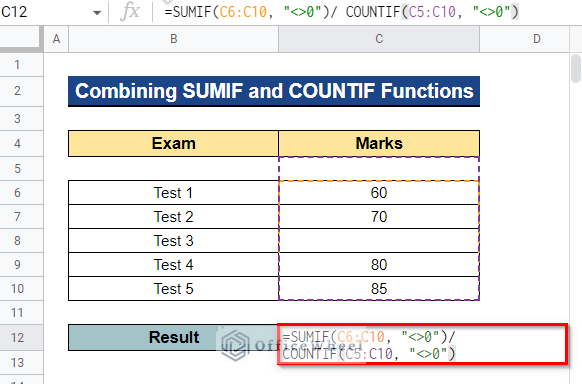Click the Test 5 cell
Image resolution: width=582 pixels, height=384 pixels.
click(x=173, y=289)
